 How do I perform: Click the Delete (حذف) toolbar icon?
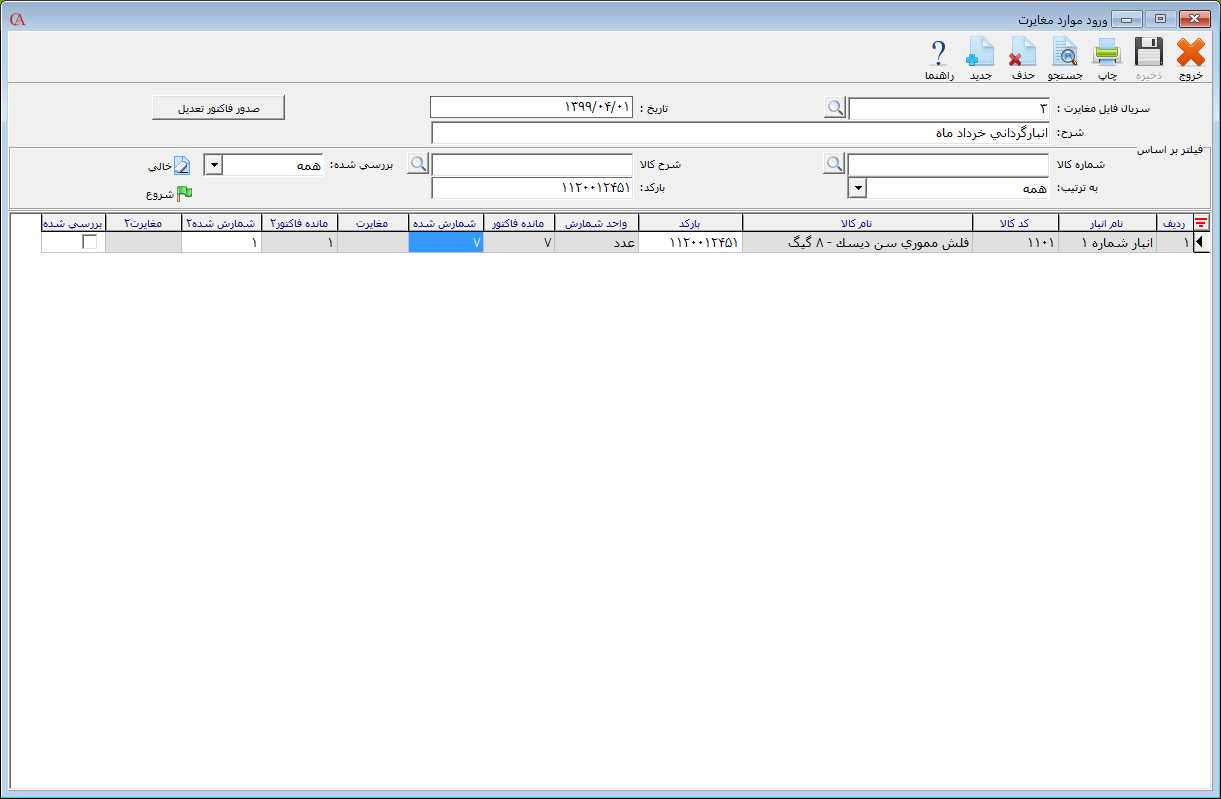coord(1022,54)
